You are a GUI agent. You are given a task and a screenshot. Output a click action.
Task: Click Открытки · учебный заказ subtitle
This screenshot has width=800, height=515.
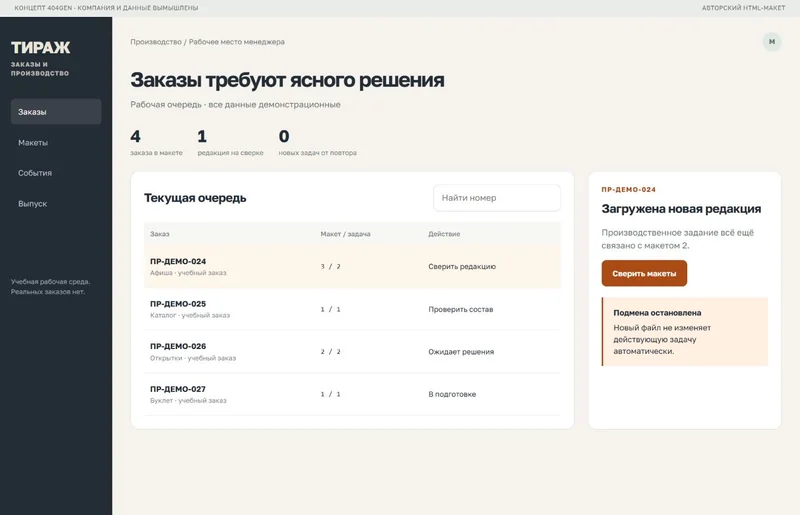click(193, 358)
